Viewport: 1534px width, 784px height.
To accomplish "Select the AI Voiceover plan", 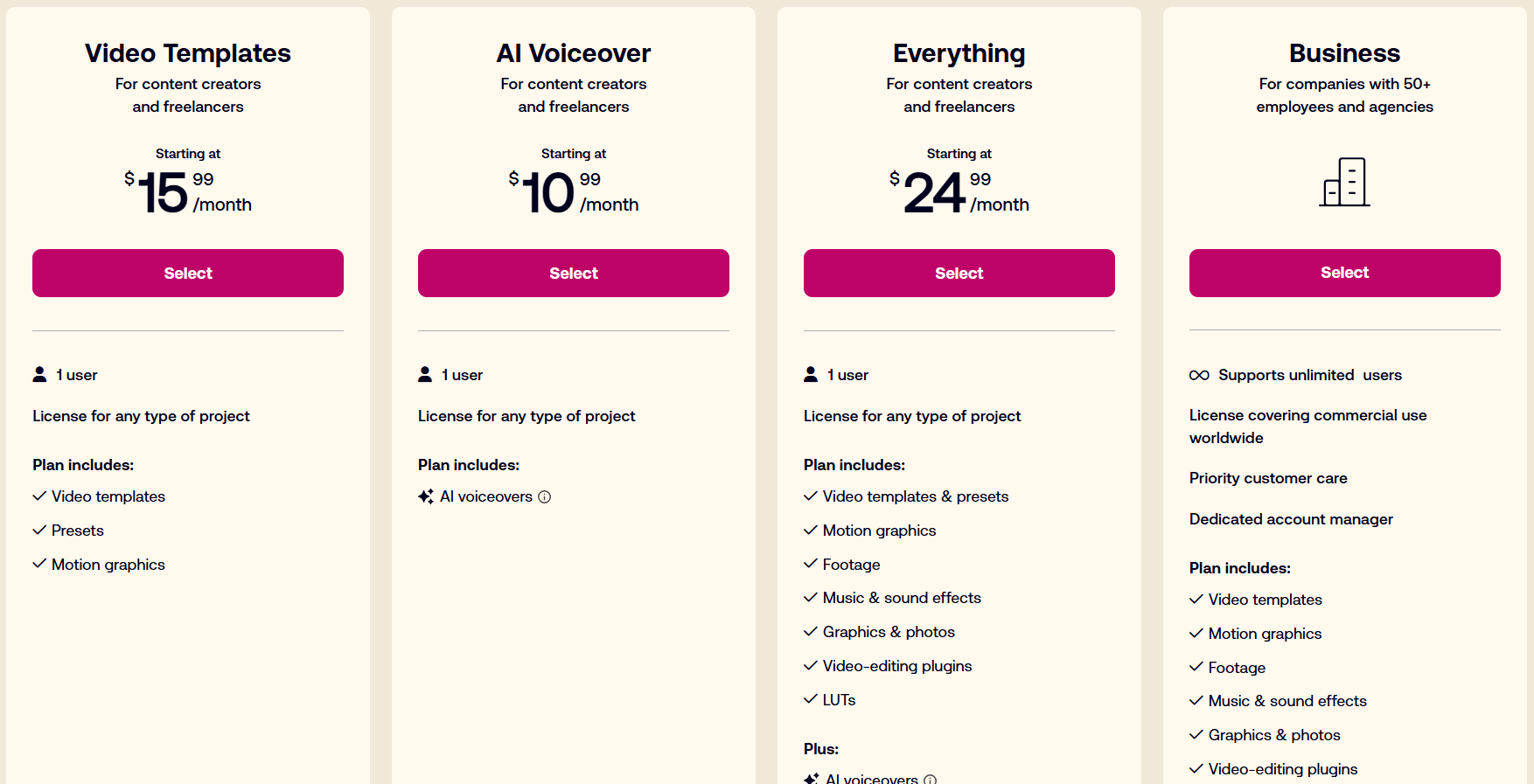I will click(x=574, y=274).
